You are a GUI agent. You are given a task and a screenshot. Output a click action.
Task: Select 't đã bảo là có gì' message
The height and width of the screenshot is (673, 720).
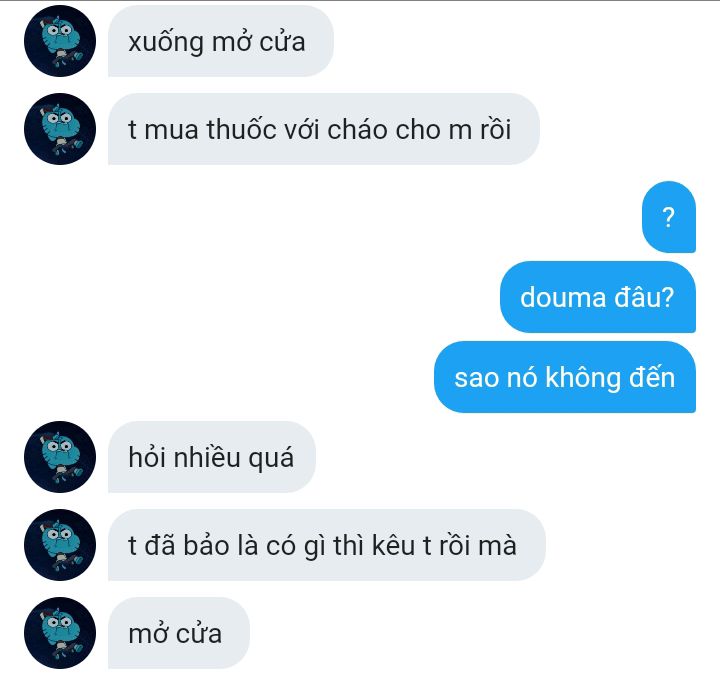point(326,545)
